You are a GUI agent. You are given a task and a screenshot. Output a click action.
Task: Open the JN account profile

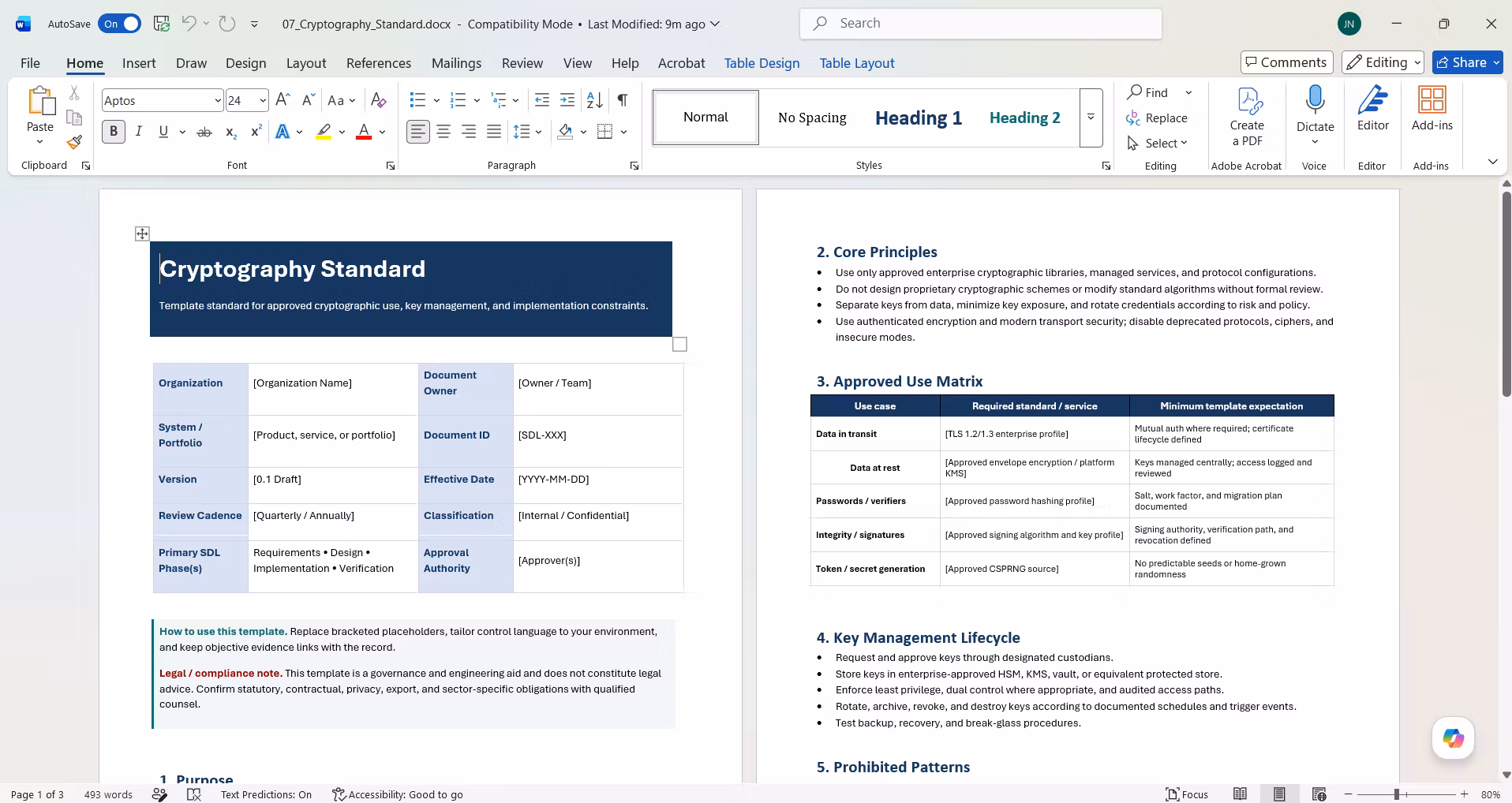point(1349,24)
